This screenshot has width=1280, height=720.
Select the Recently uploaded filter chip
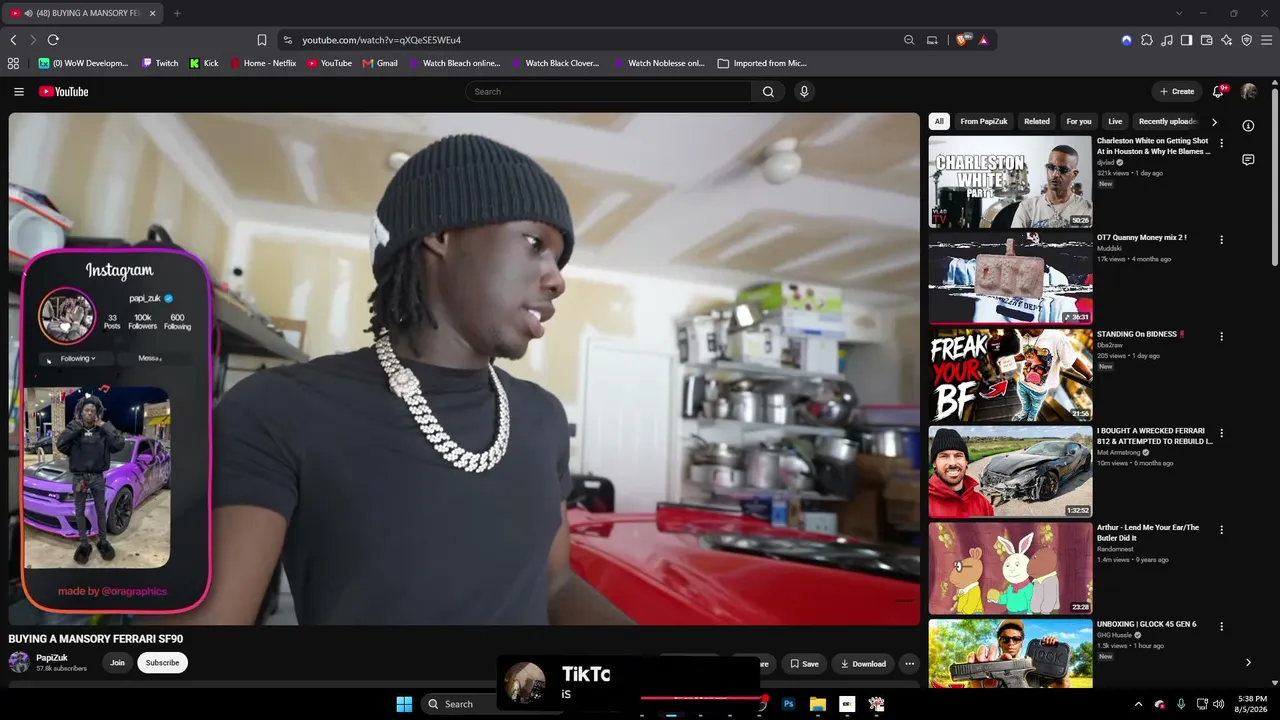point(1168,122)
